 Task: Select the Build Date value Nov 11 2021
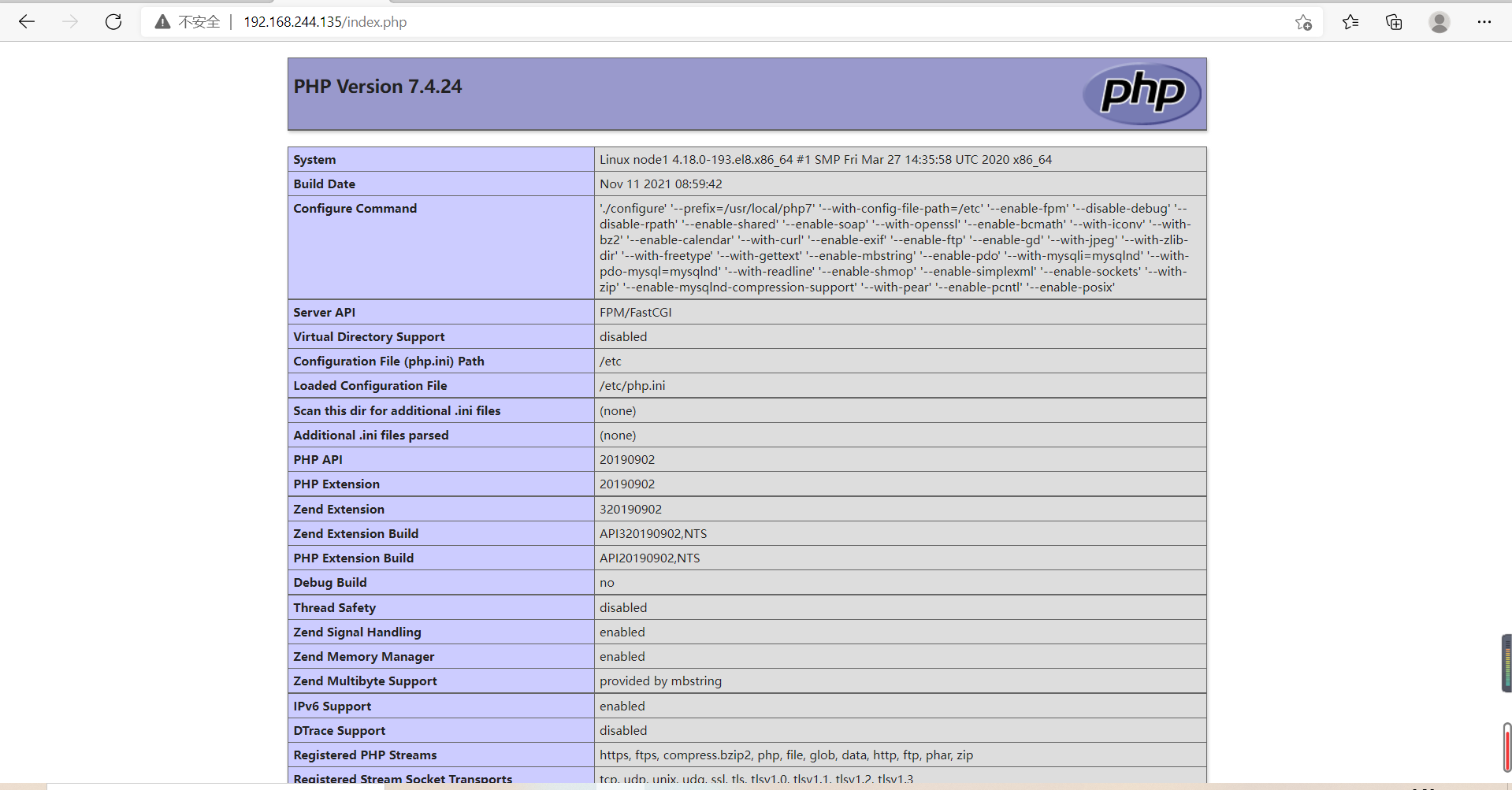coord(660,184)
